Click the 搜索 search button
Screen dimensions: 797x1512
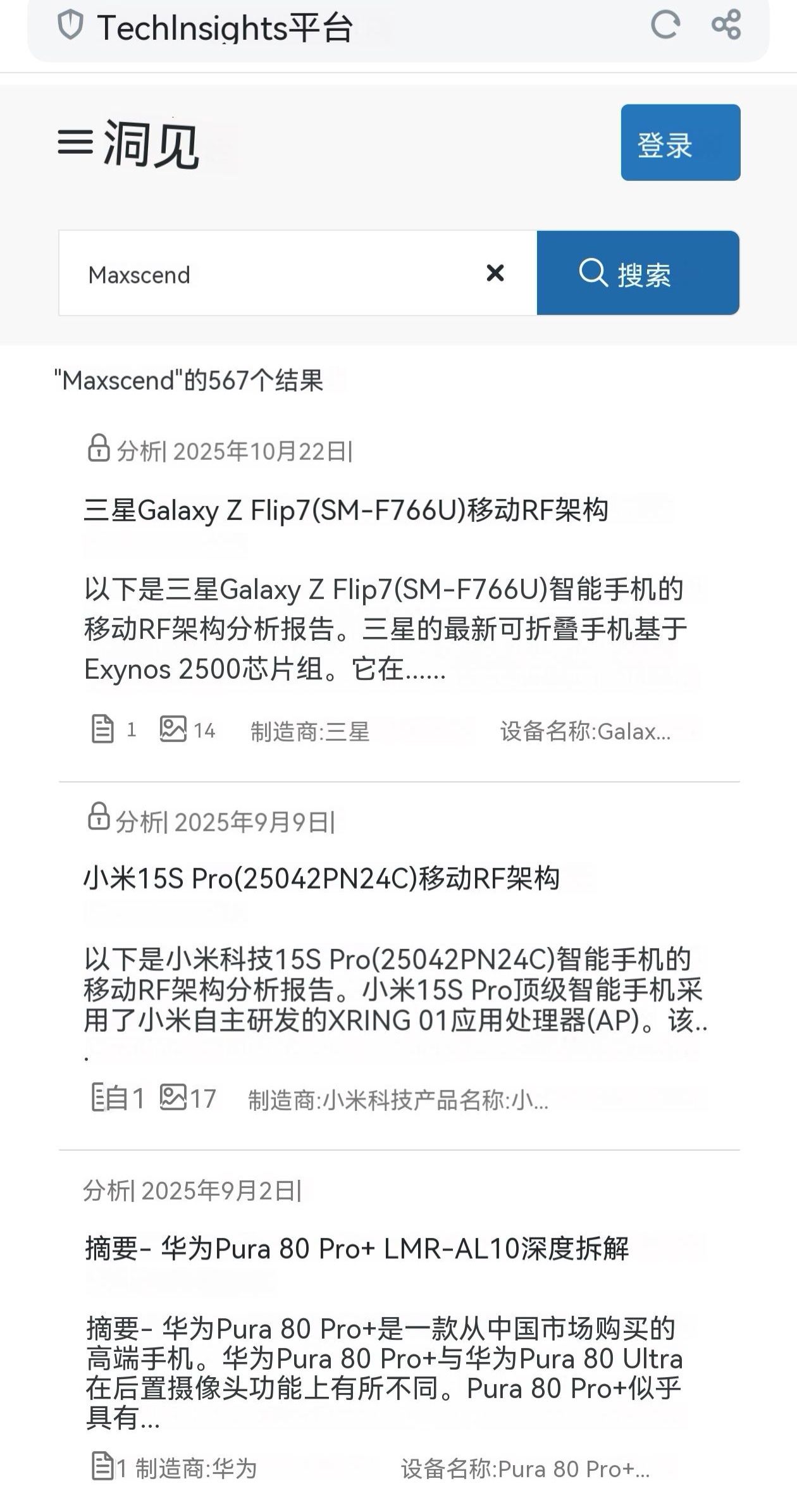point(638,273)
